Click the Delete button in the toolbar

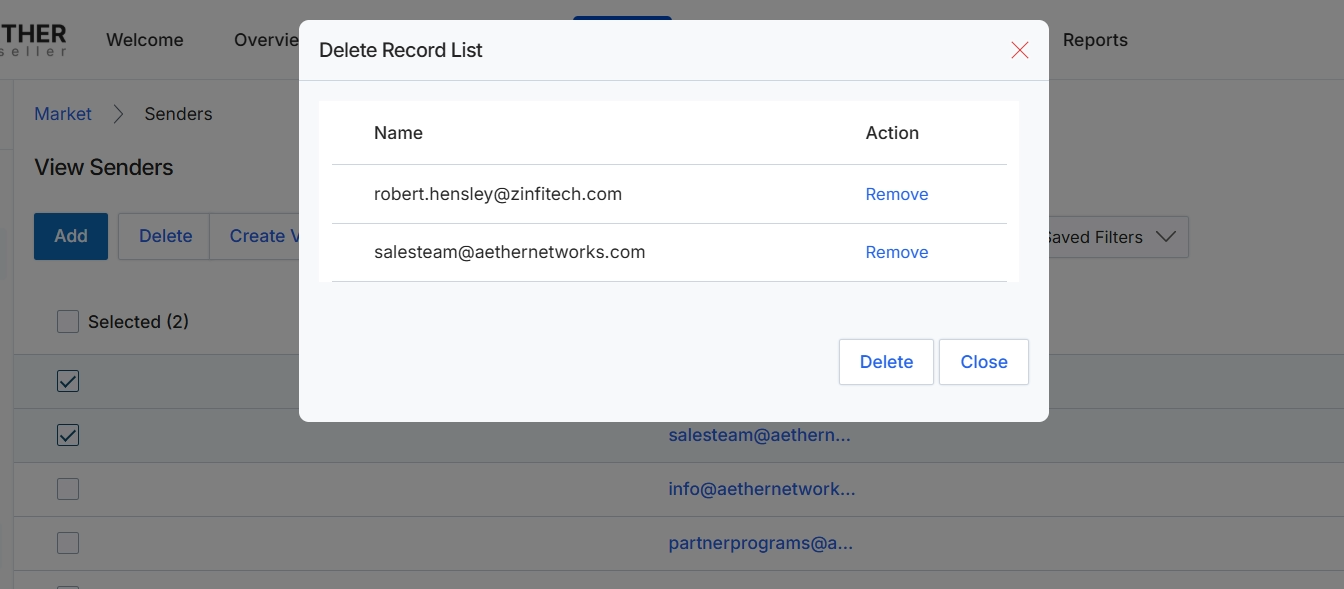165,236
